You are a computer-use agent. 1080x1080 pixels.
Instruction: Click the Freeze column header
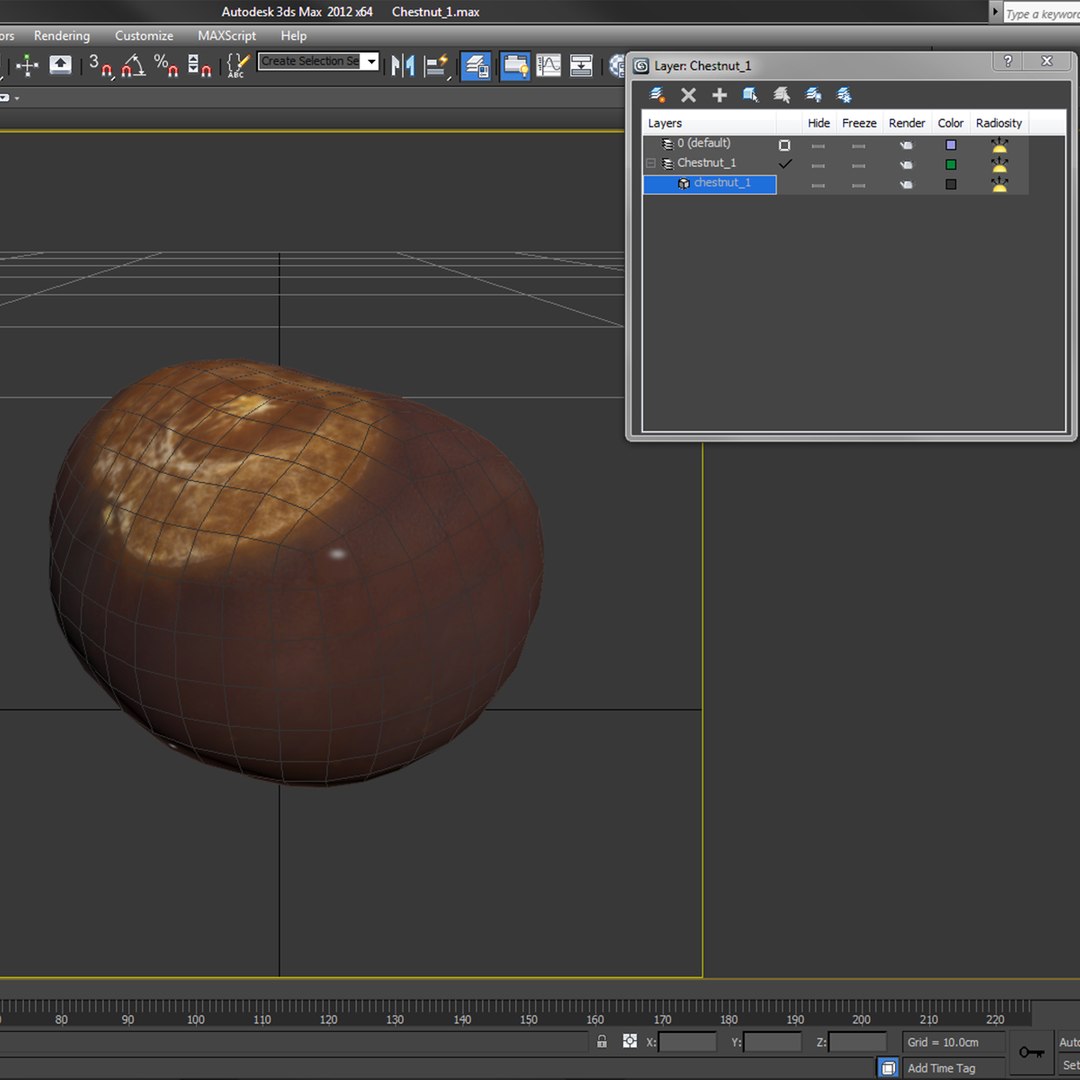(x=859, y=123)
